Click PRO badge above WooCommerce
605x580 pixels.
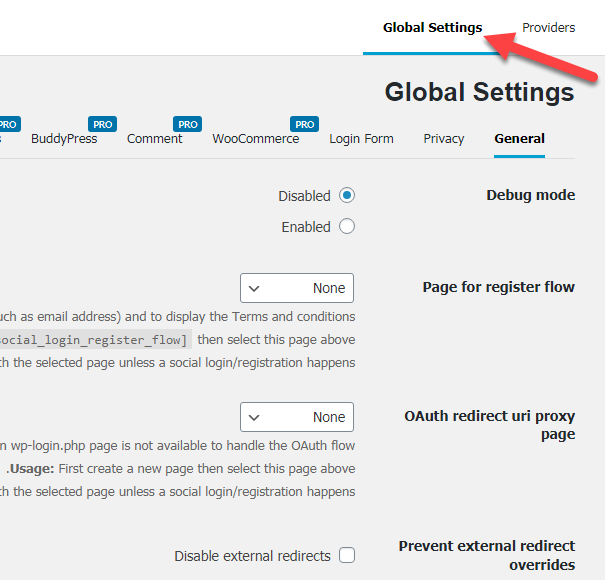[304, 124]
